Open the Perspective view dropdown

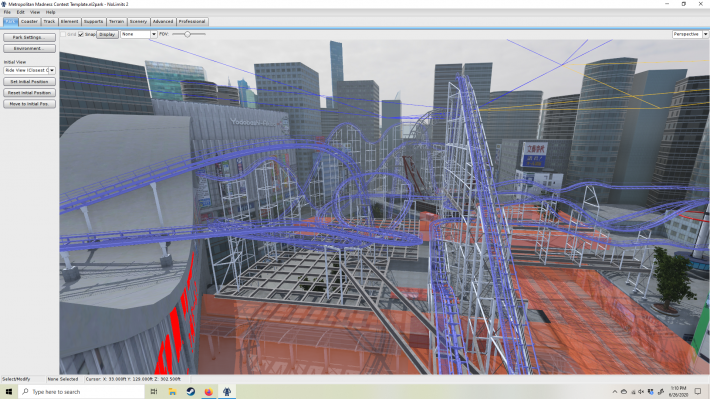[x=690, y=34]
